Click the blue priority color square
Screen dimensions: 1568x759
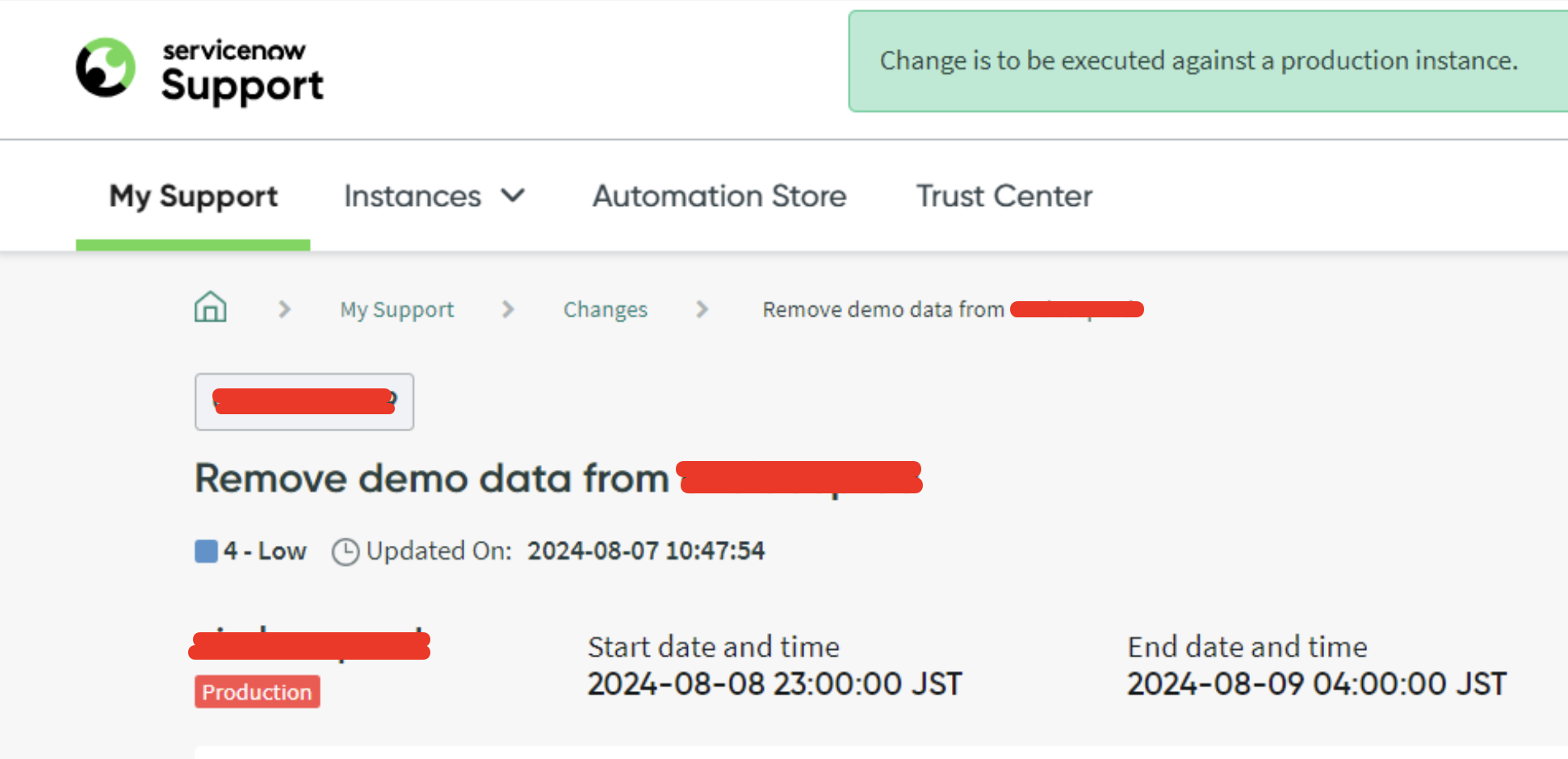tap(206, 551)
